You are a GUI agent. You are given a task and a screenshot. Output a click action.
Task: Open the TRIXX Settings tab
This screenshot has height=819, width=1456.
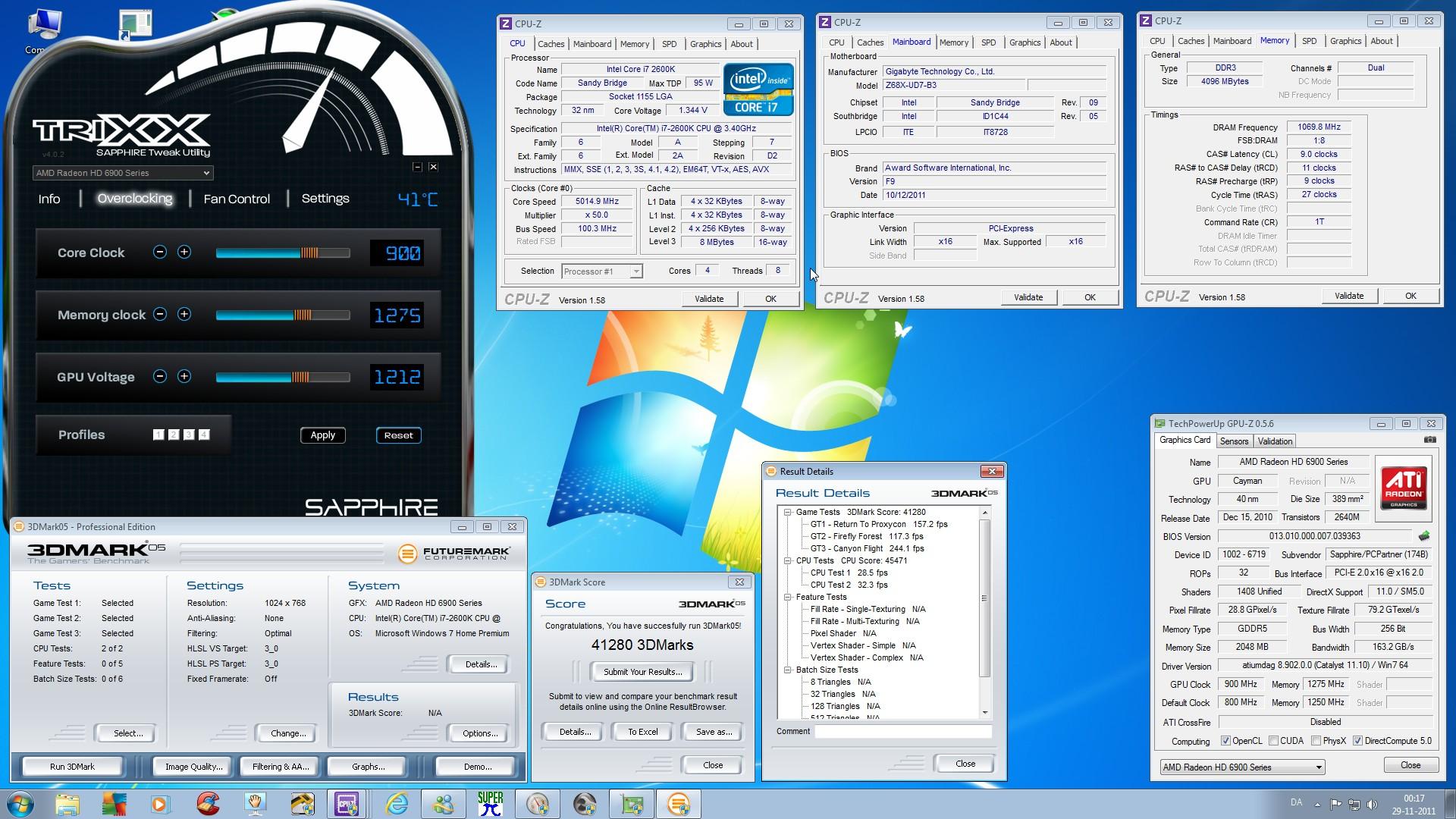(x=325, y=198)
